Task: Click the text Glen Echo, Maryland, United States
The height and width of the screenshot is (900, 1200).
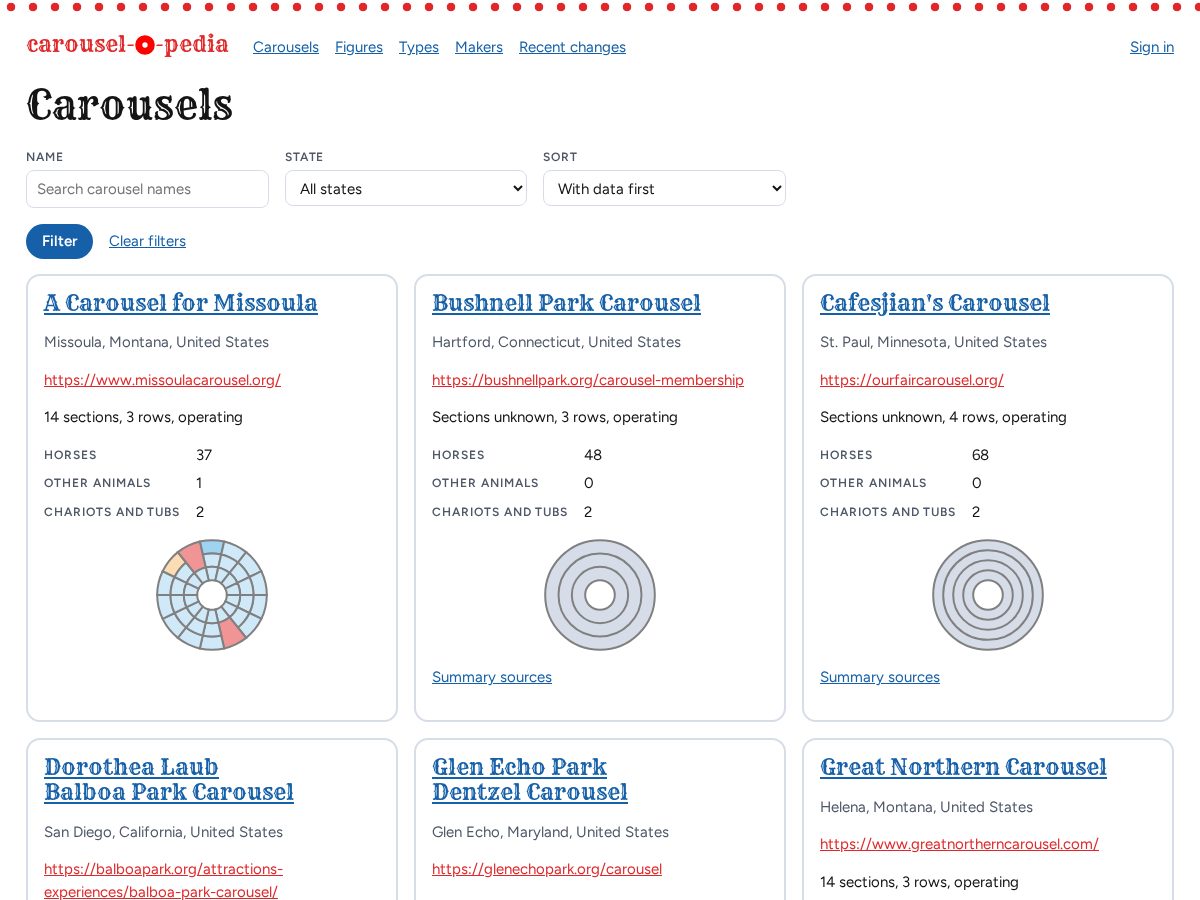Action: pos(550,832)
